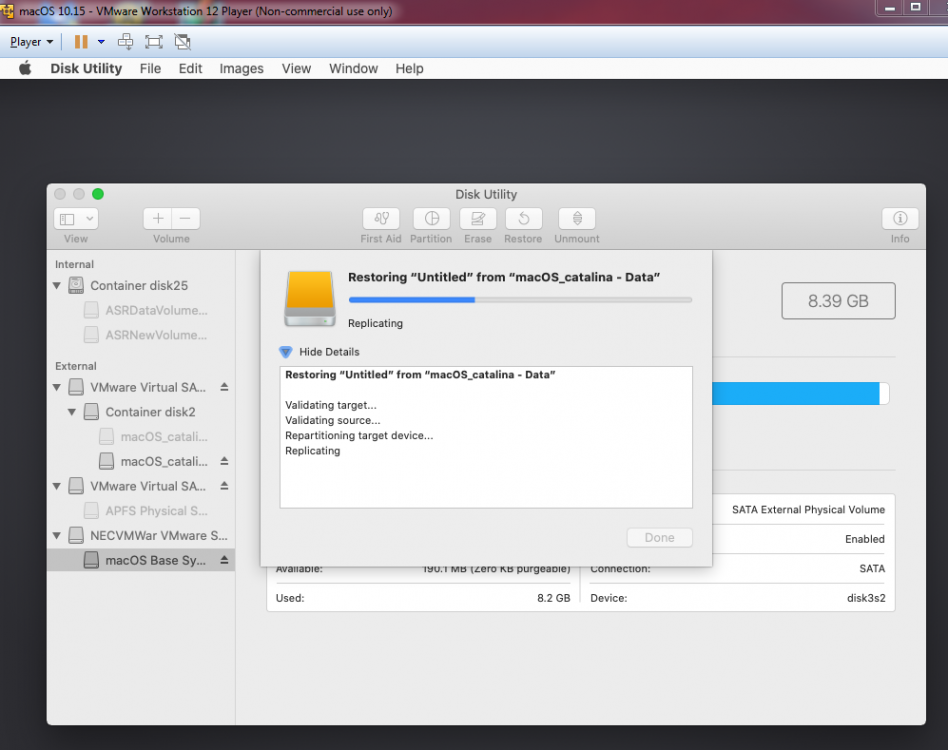The image size is (948, 750).
Task: Enter VMware full screen mode
Action: pos(154,42)
